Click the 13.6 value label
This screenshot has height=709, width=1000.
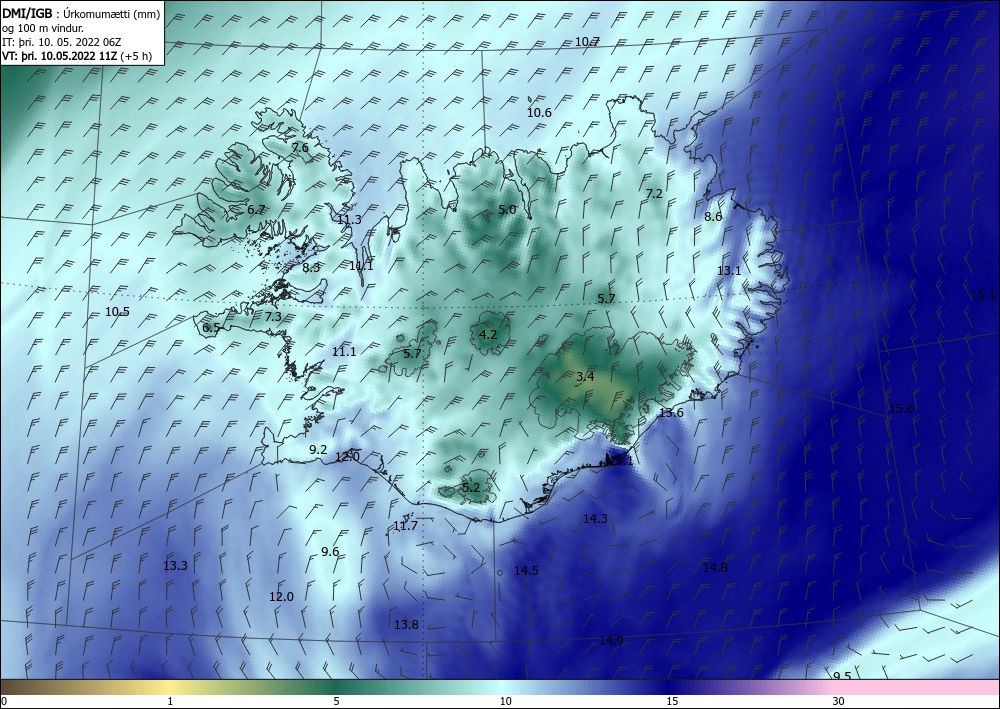(671, 413)
